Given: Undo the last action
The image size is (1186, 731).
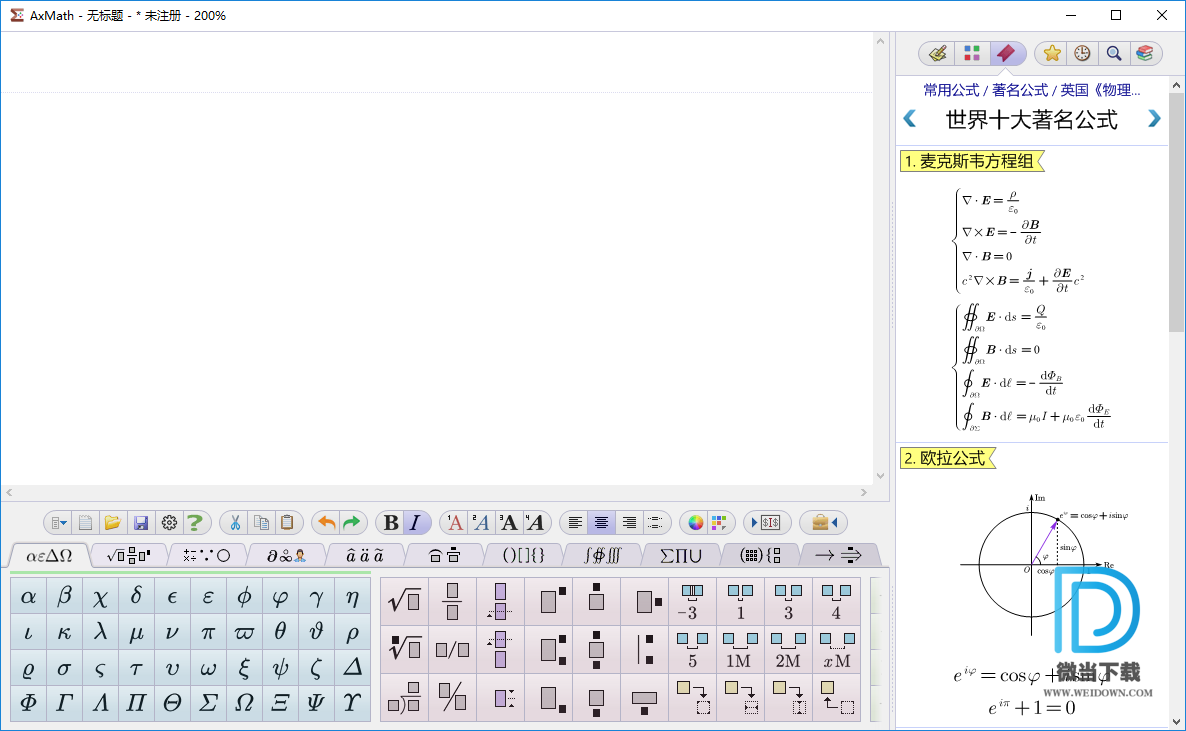Looking at the screenshot, I should point(327,523).
